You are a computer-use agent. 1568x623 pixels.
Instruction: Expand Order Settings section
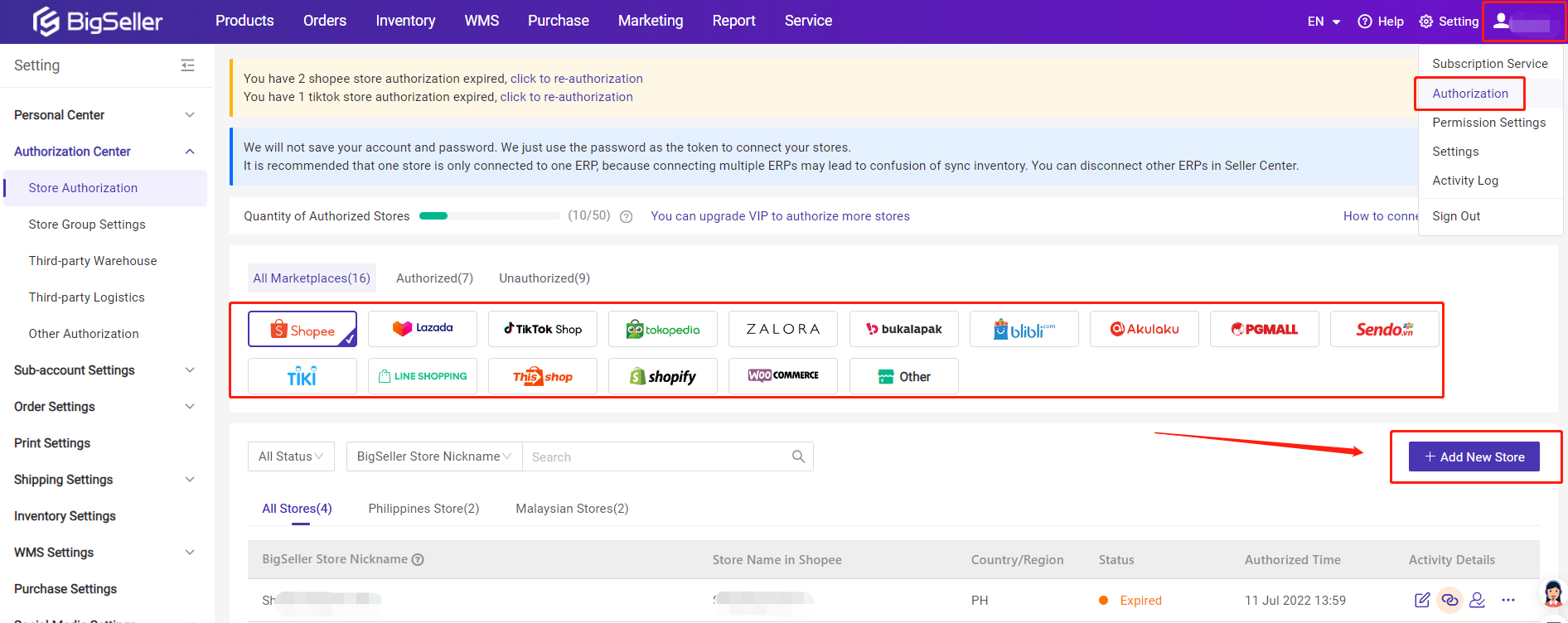(190, 407)
